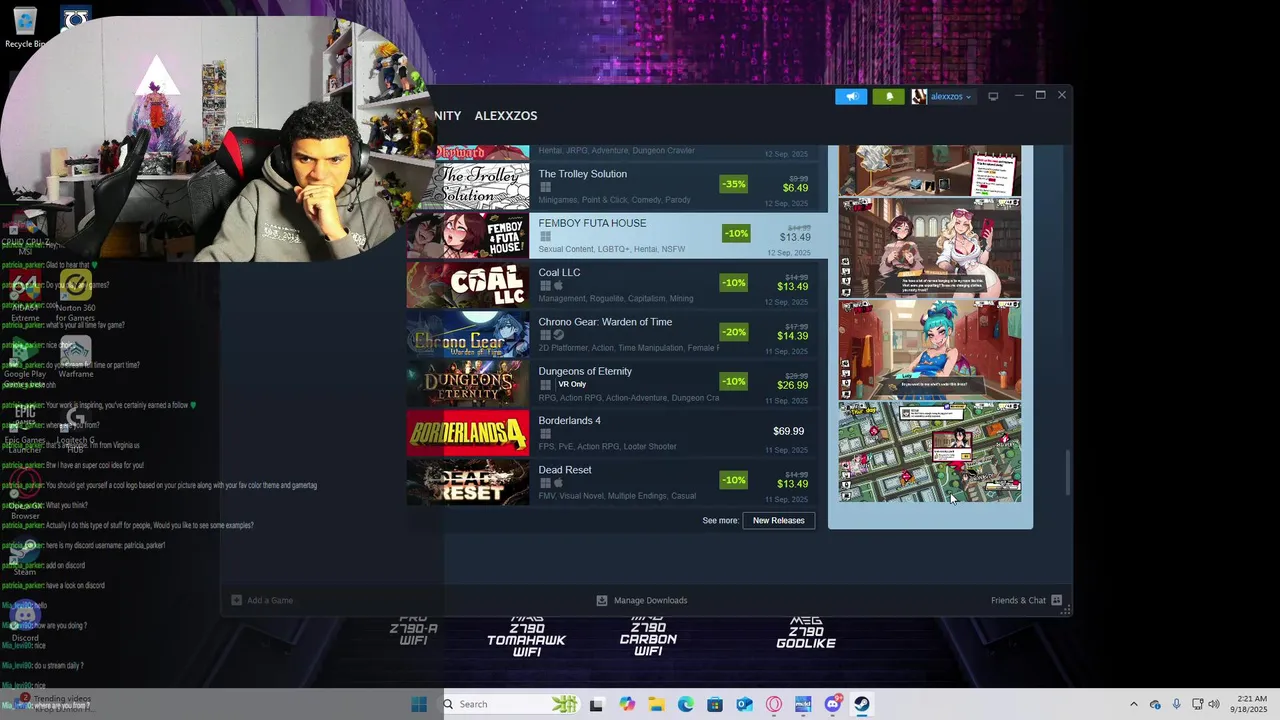Click the alexxzos profile avatar picture
Image resolution: width=1280 pixels, height=720 pixels.
919,96
